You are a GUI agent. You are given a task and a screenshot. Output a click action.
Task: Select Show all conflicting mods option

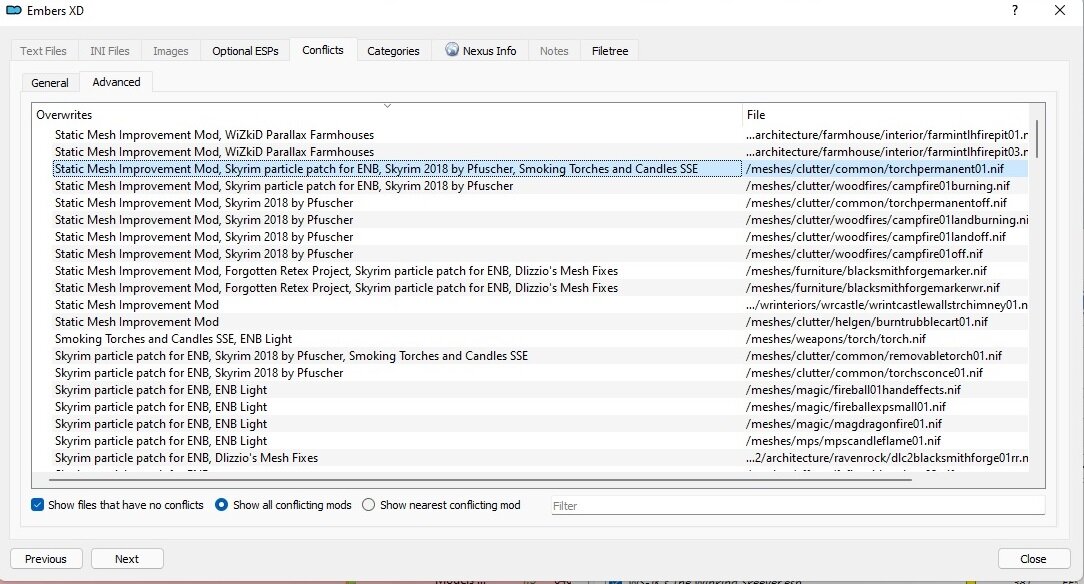coord(221,505)
